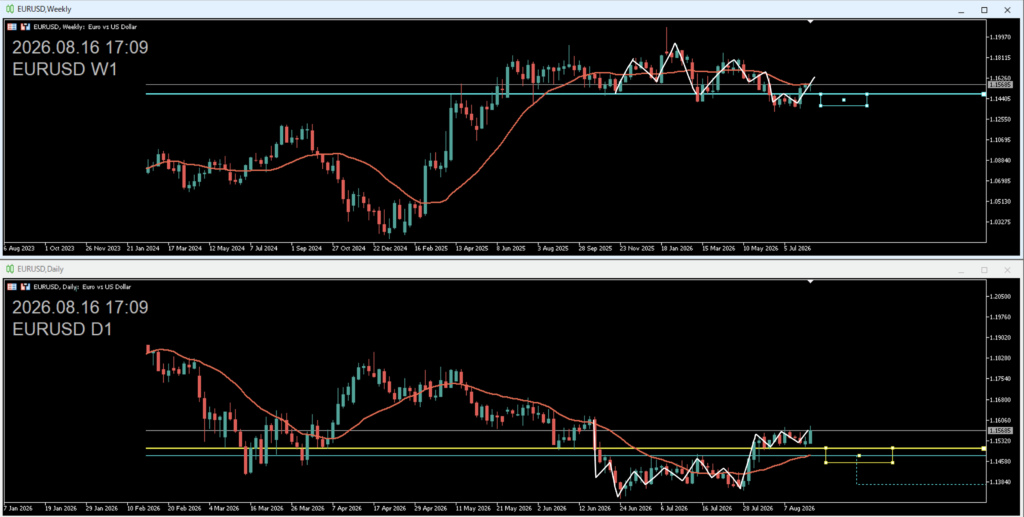Click 1.08840 on the Weekly price scale
The image size is (1024, 517).
click(1001, 161)
